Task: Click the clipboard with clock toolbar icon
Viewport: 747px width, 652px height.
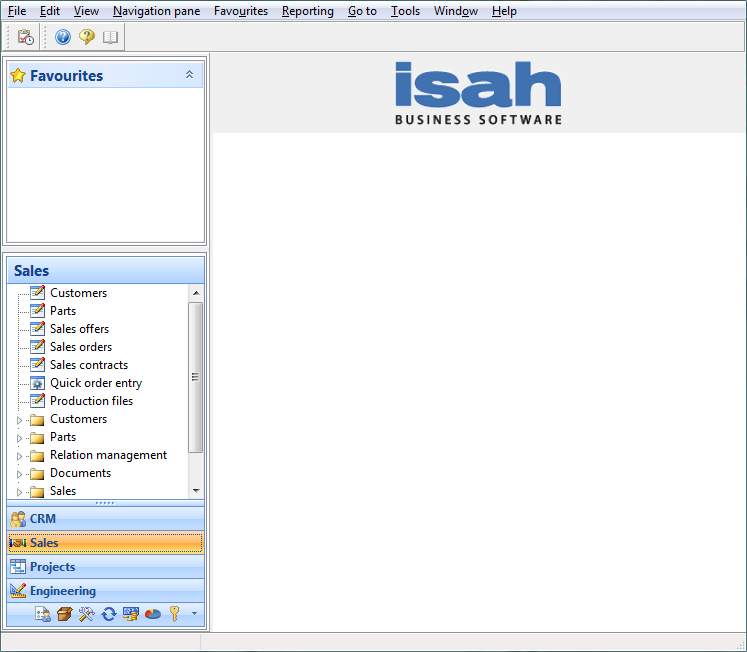Action: (x=25, y=37)
